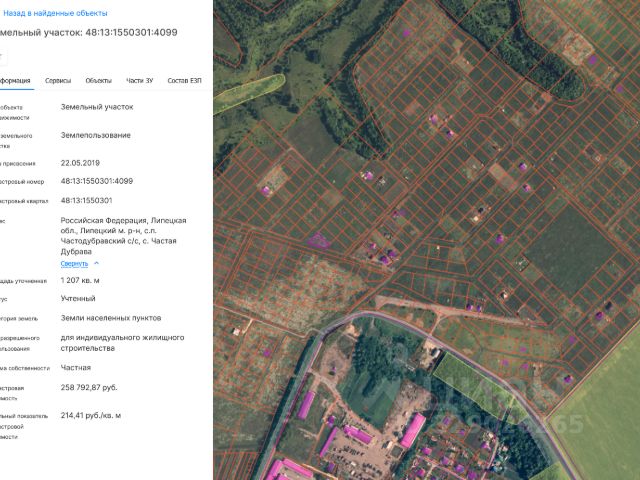The height and width of the screenshot is (480, 640).
Task: Open the Состав ЕЗП tab
Action: pos(184,80)
